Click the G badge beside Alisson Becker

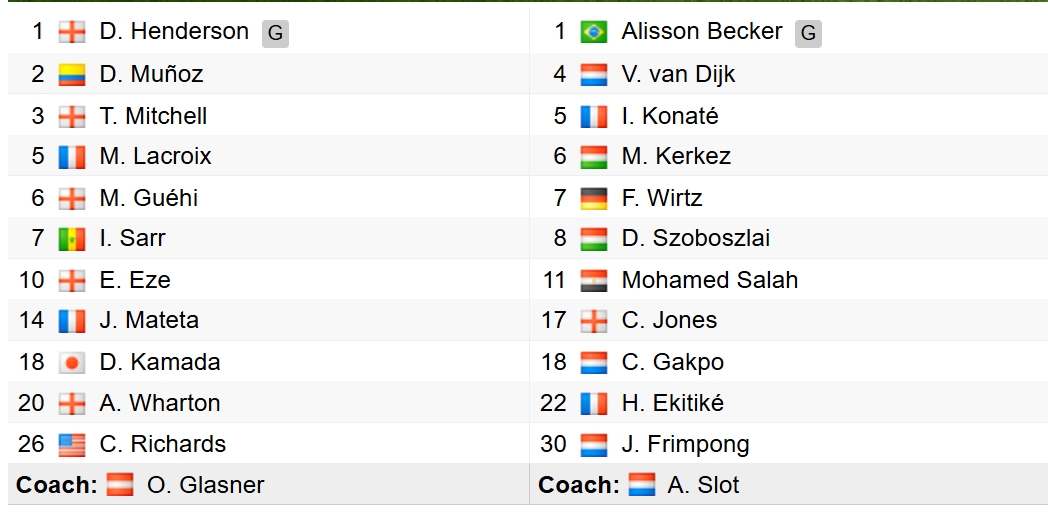click(808, 33)
